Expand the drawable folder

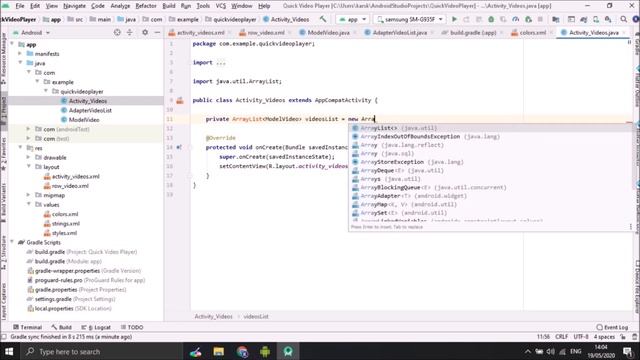[28, 157]
